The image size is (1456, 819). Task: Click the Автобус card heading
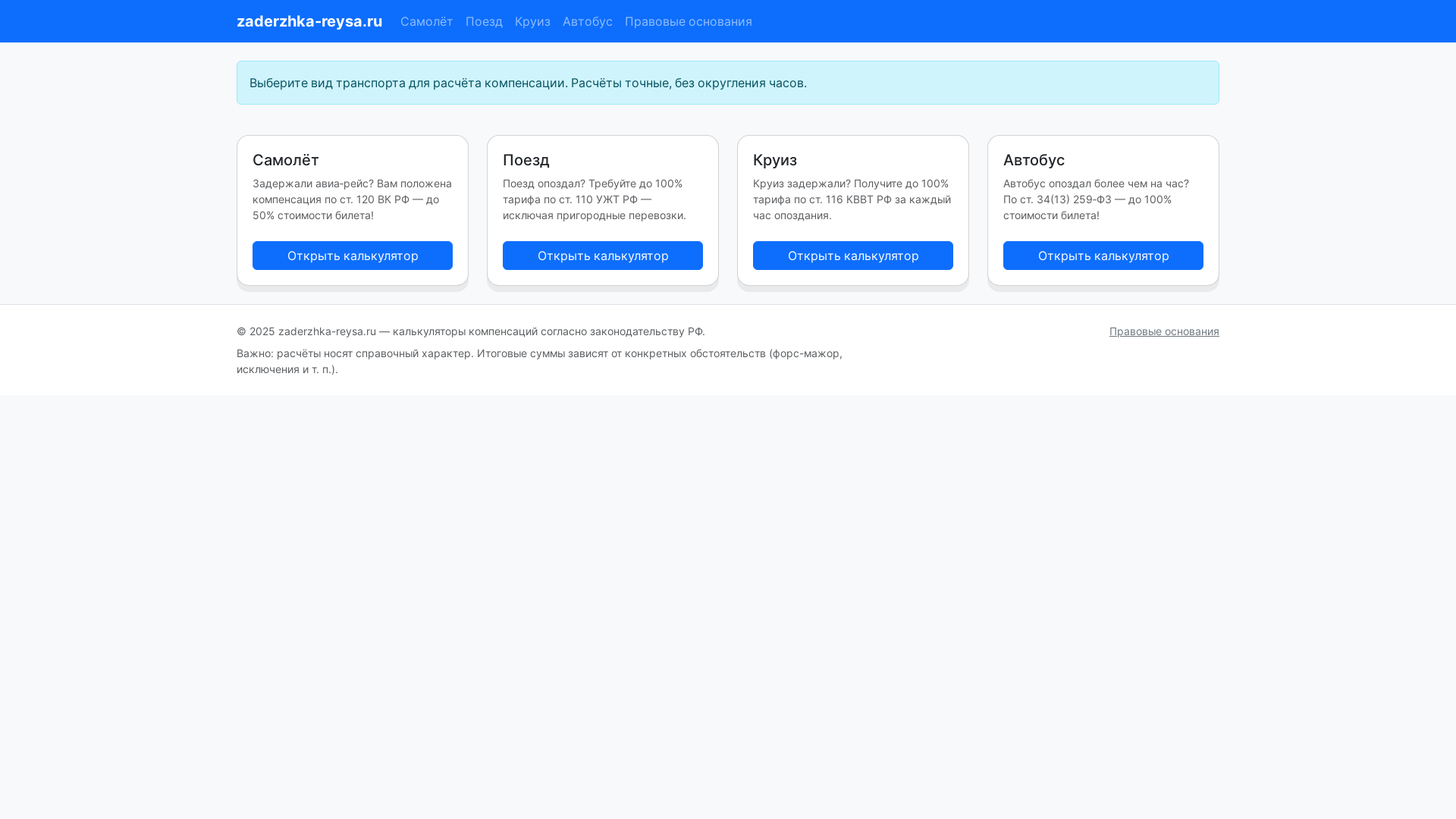[1034, 160]
